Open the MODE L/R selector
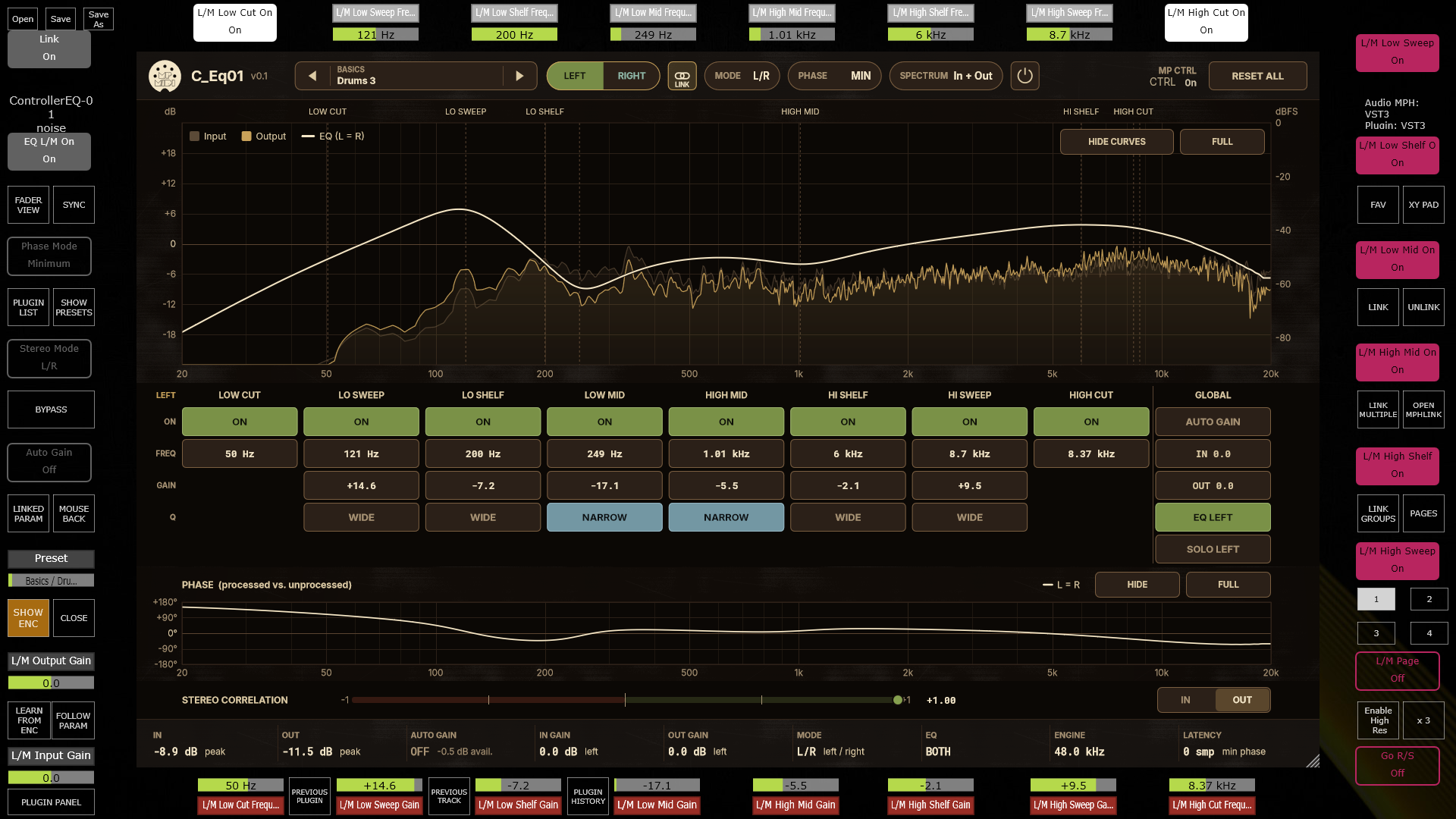 [x=742, y=76]
